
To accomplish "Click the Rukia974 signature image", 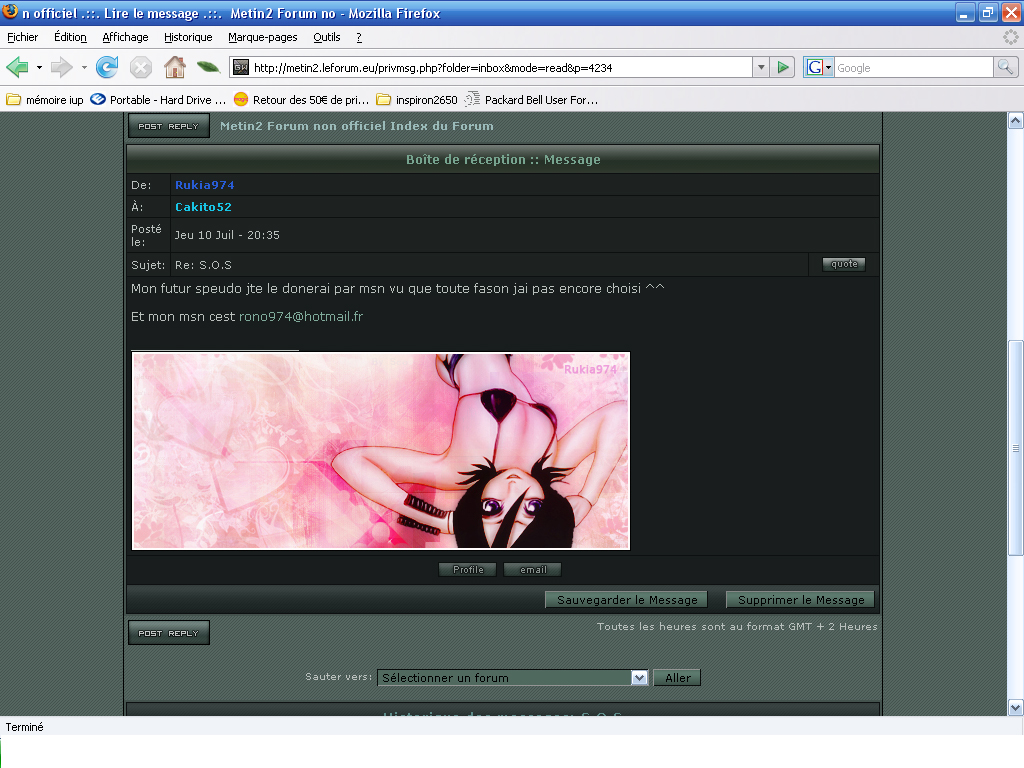I will coord(381,451).
